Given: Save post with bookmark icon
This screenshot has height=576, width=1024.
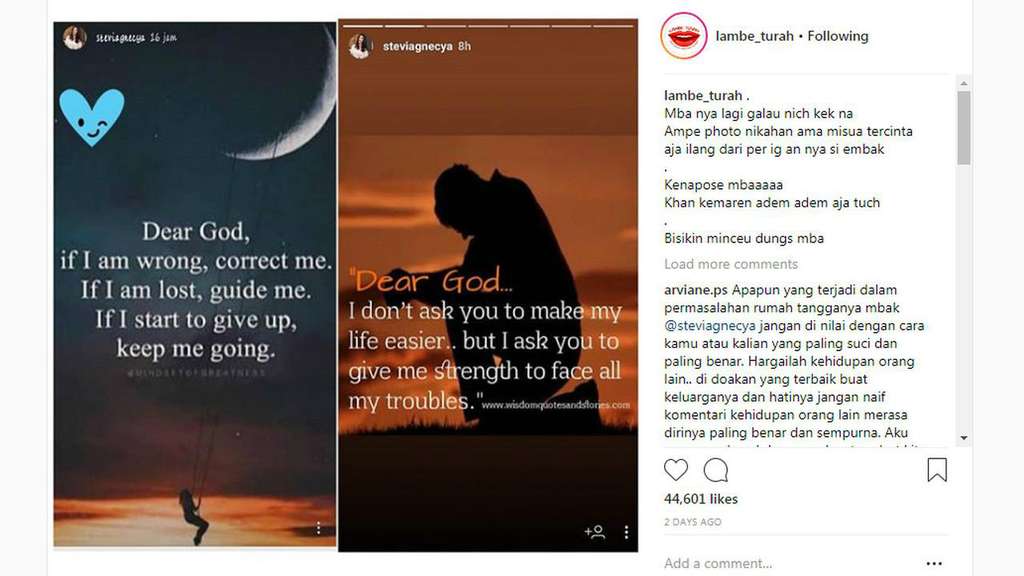Looking at the screenshot, I should click(x=937, y=470).
